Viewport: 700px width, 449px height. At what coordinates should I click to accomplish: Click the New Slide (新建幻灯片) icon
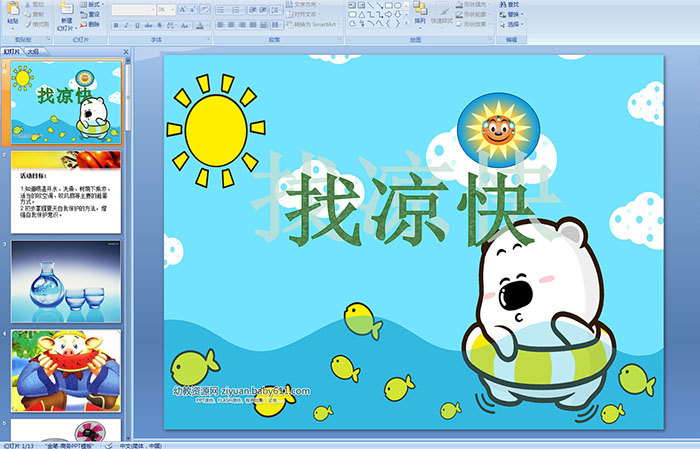point(67,10)
